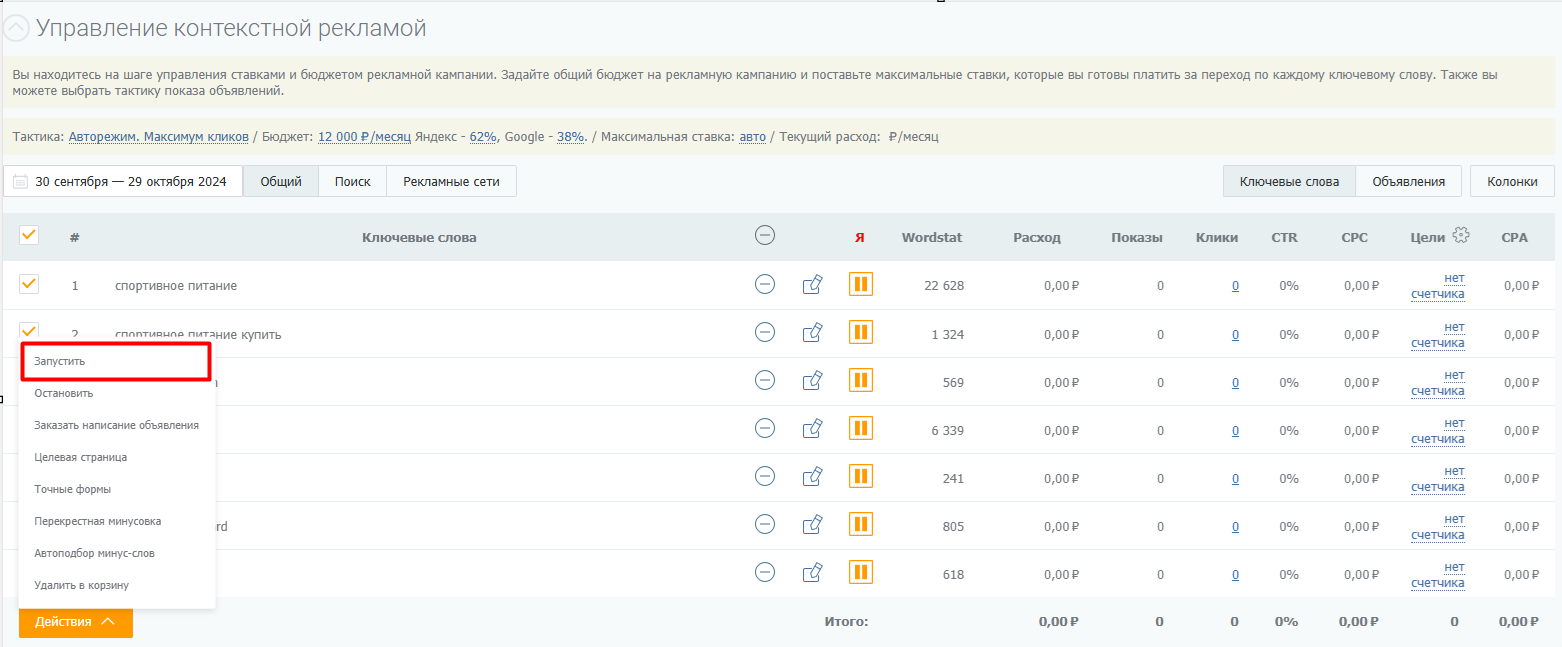Click the red Yandex column icon
This screenshot has height=647, width=1562.
[859, 238]
